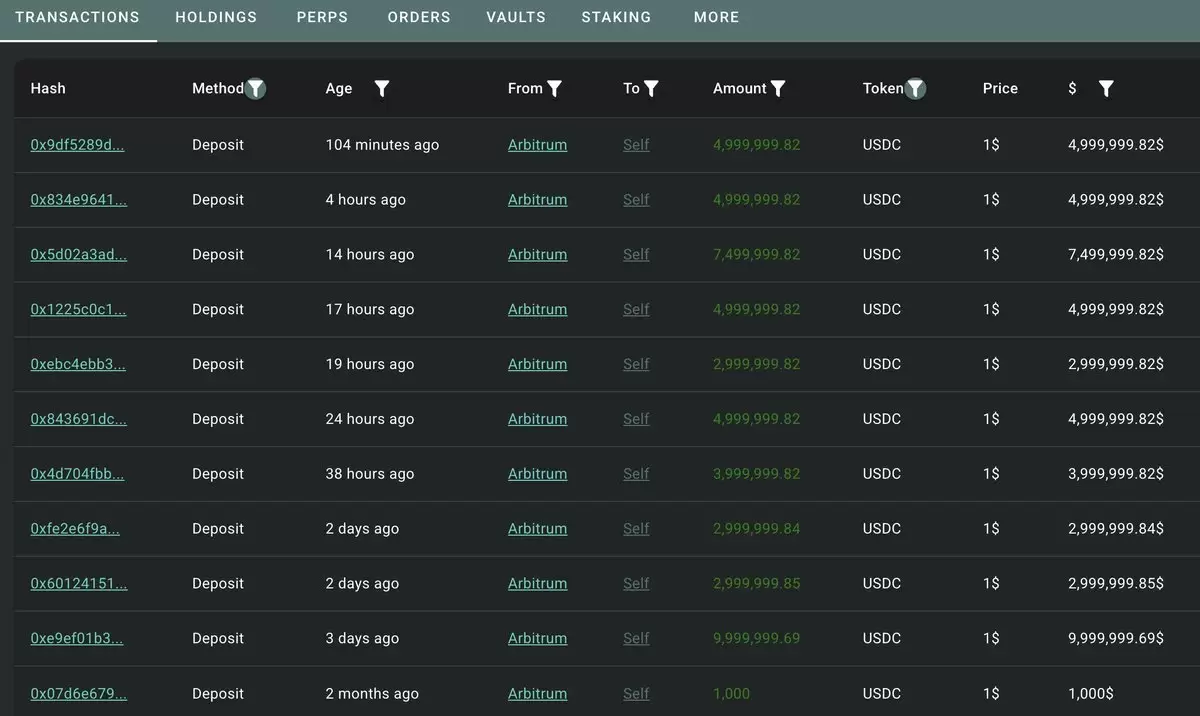Open the More menu tab
This screenshot has height=716, width=1200.
[x=717, y=17]
